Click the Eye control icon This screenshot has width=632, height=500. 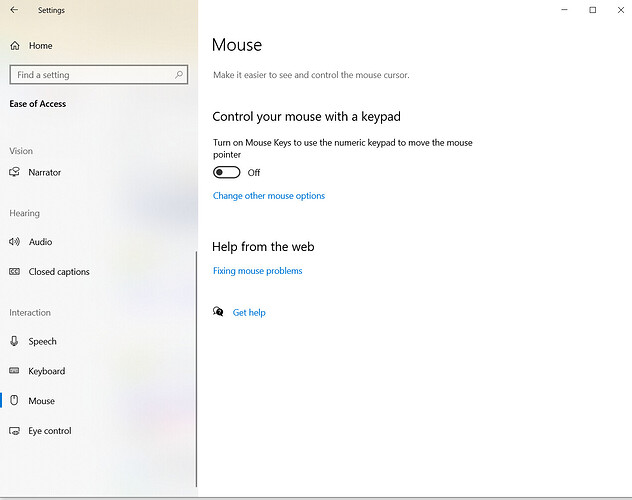click(15, 431)
